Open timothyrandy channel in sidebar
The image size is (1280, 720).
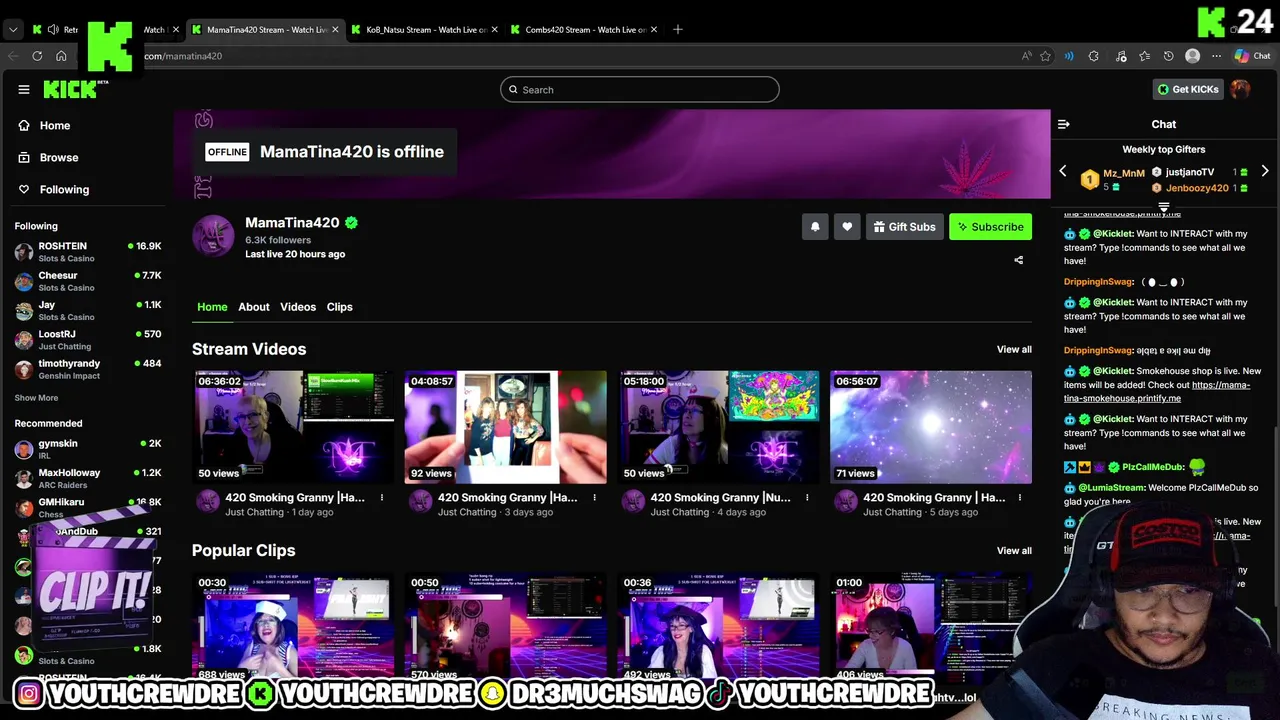click(88, 369)
